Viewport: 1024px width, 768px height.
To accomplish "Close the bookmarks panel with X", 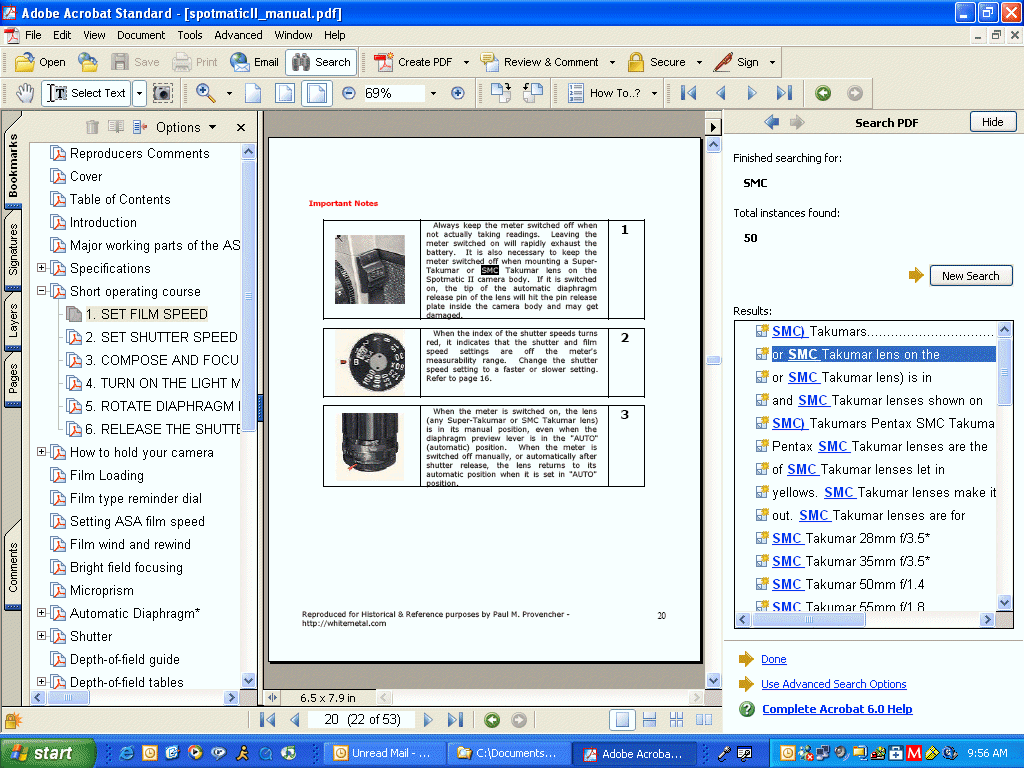I will click(x=241, y=127).
